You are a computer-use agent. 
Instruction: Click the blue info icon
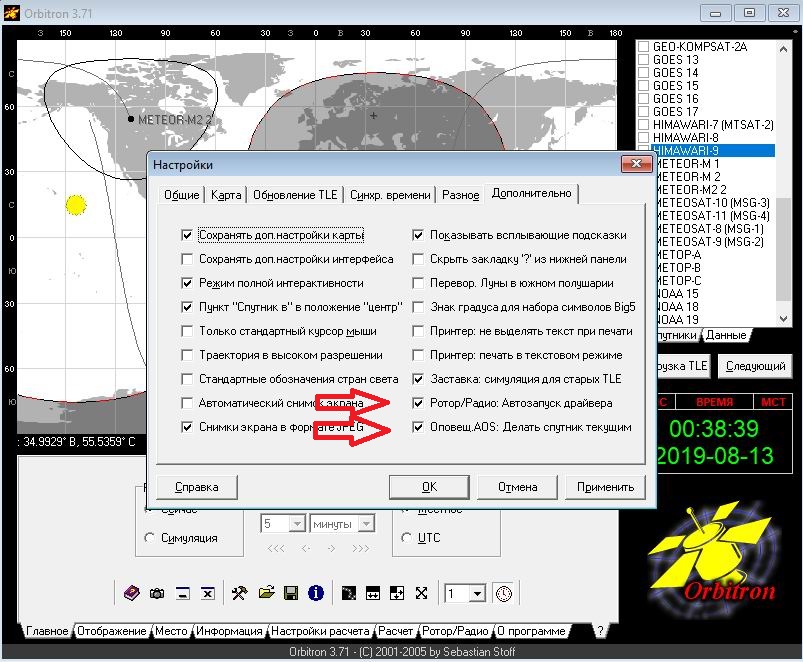pyautogui.click(x=316, y=593)
